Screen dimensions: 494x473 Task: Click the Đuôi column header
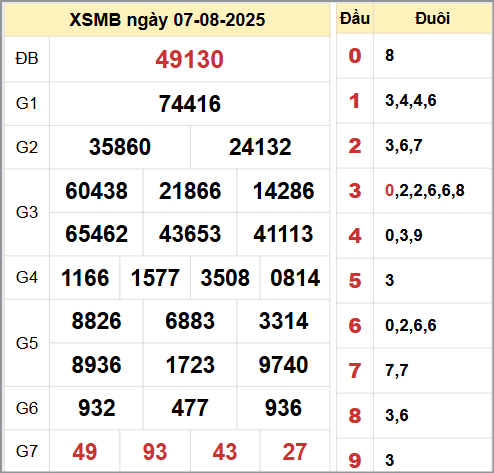pyautogui.click(x=432, y=19)
